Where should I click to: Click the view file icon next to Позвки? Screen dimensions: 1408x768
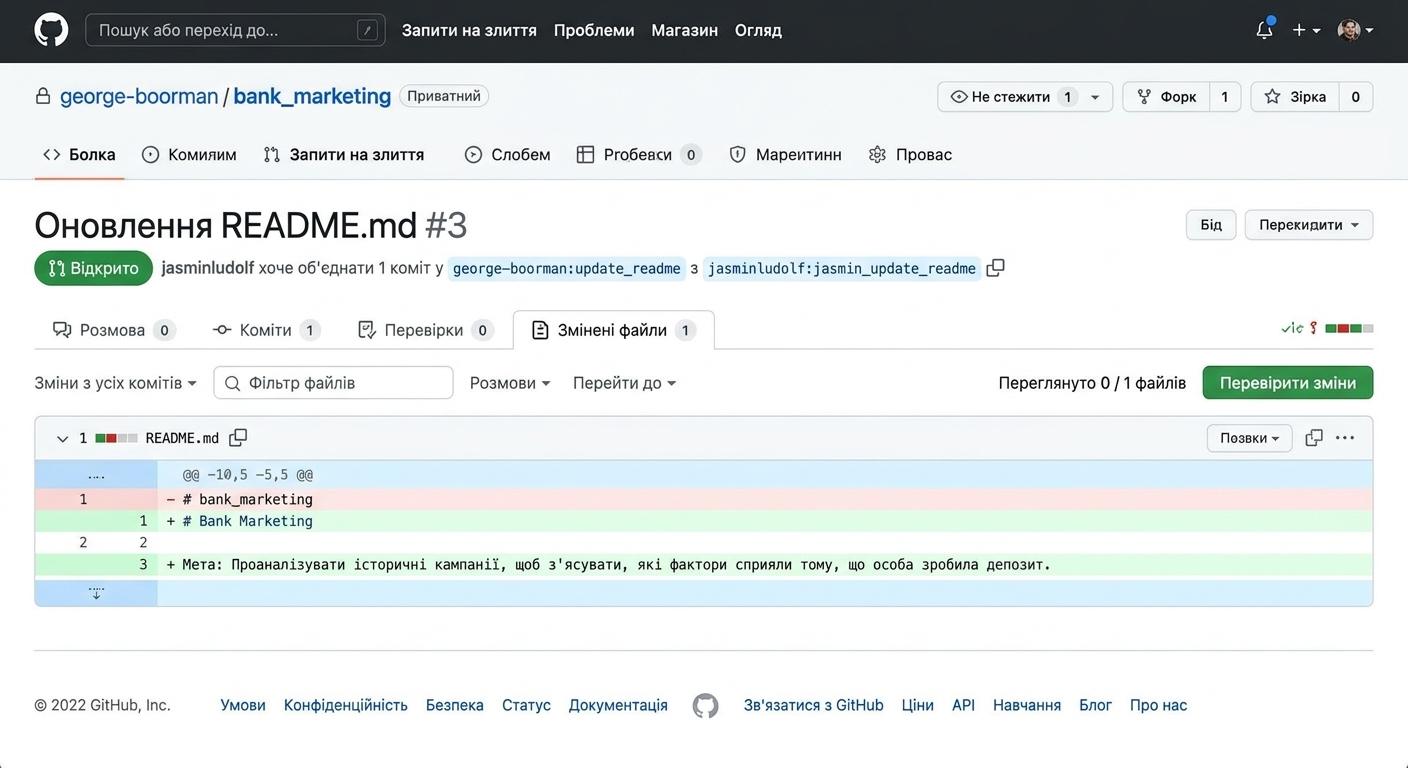tap(1314, 438)
